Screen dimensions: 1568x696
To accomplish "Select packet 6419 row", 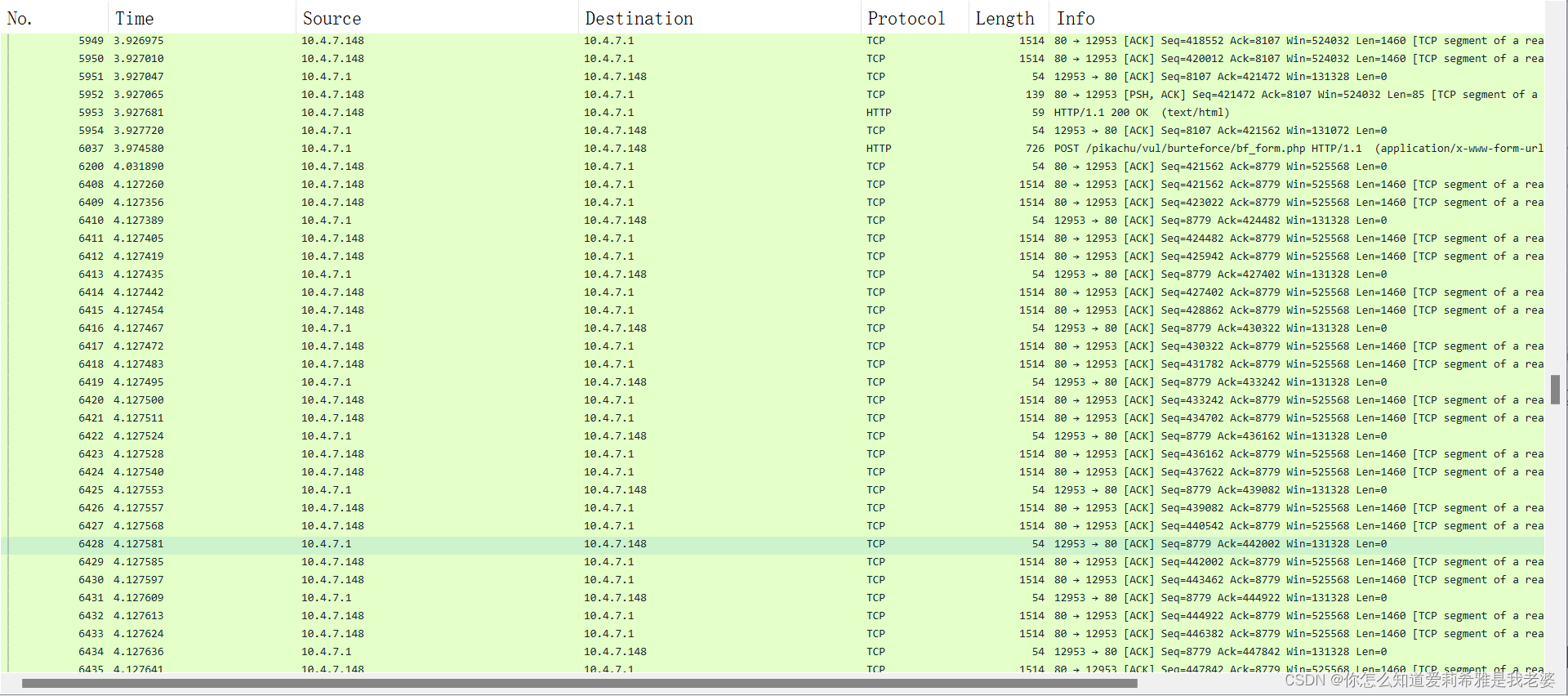I will coord(772,382).
